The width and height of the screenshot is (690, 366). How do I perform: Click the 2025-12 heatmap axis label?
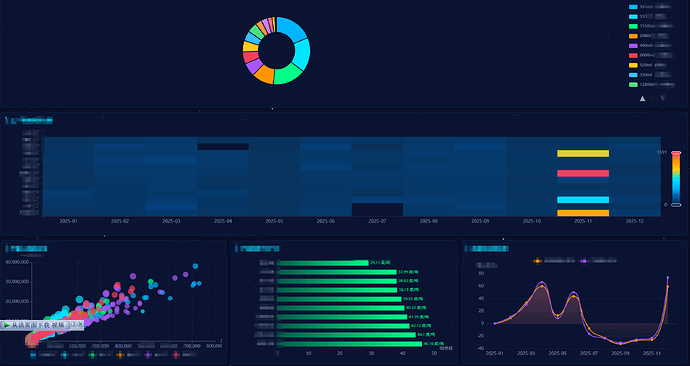635,221
